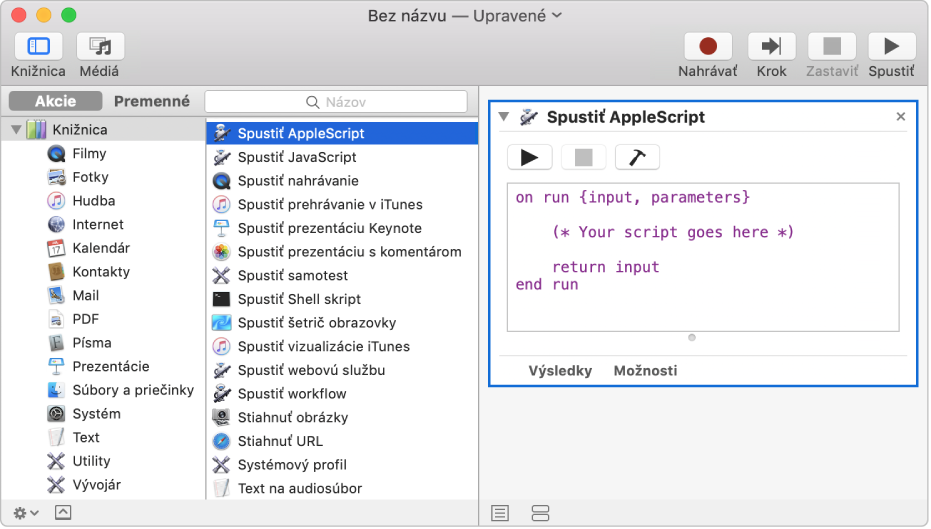Collapse the Spustiť AppleScript action panel
The image size is (931, 529).
pyautogui.click(x=504, y=117)
